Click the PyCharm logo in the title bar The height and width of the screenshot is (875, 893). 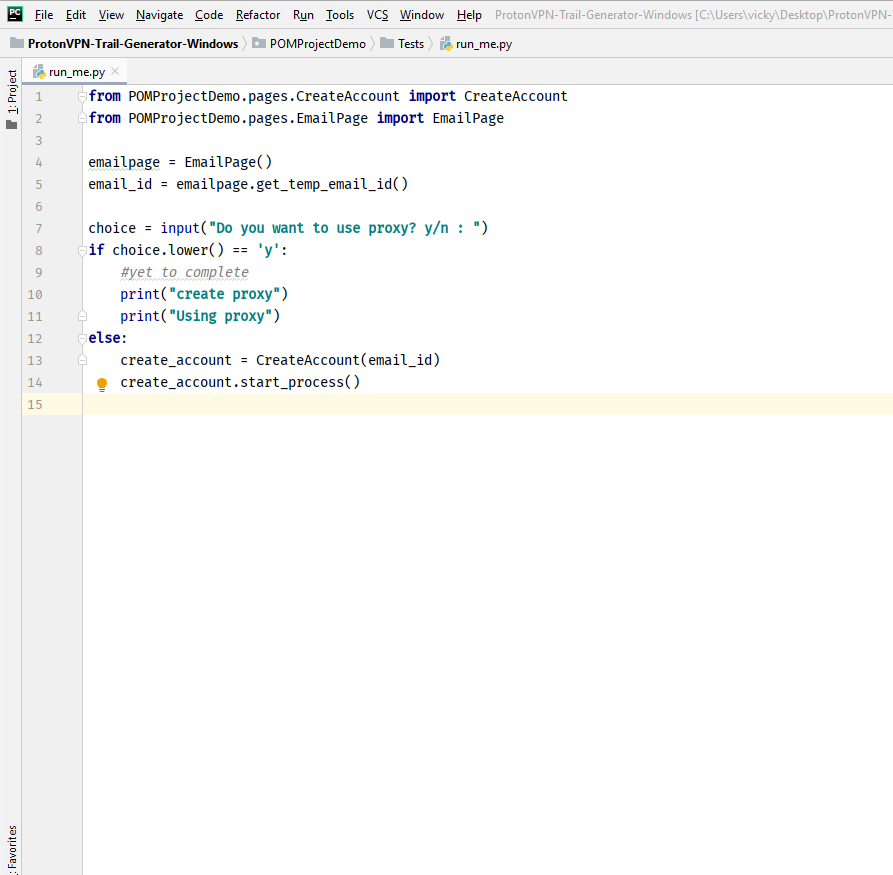(15, 14)
